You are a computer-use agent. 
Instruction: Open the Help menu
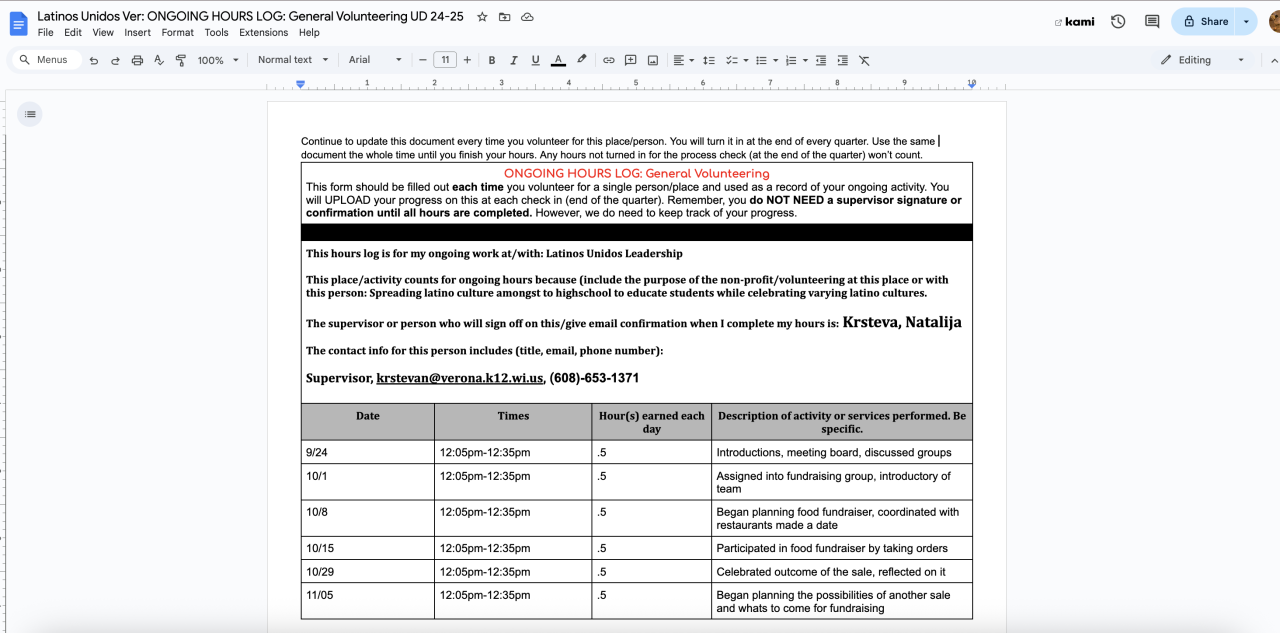[309, 33]
